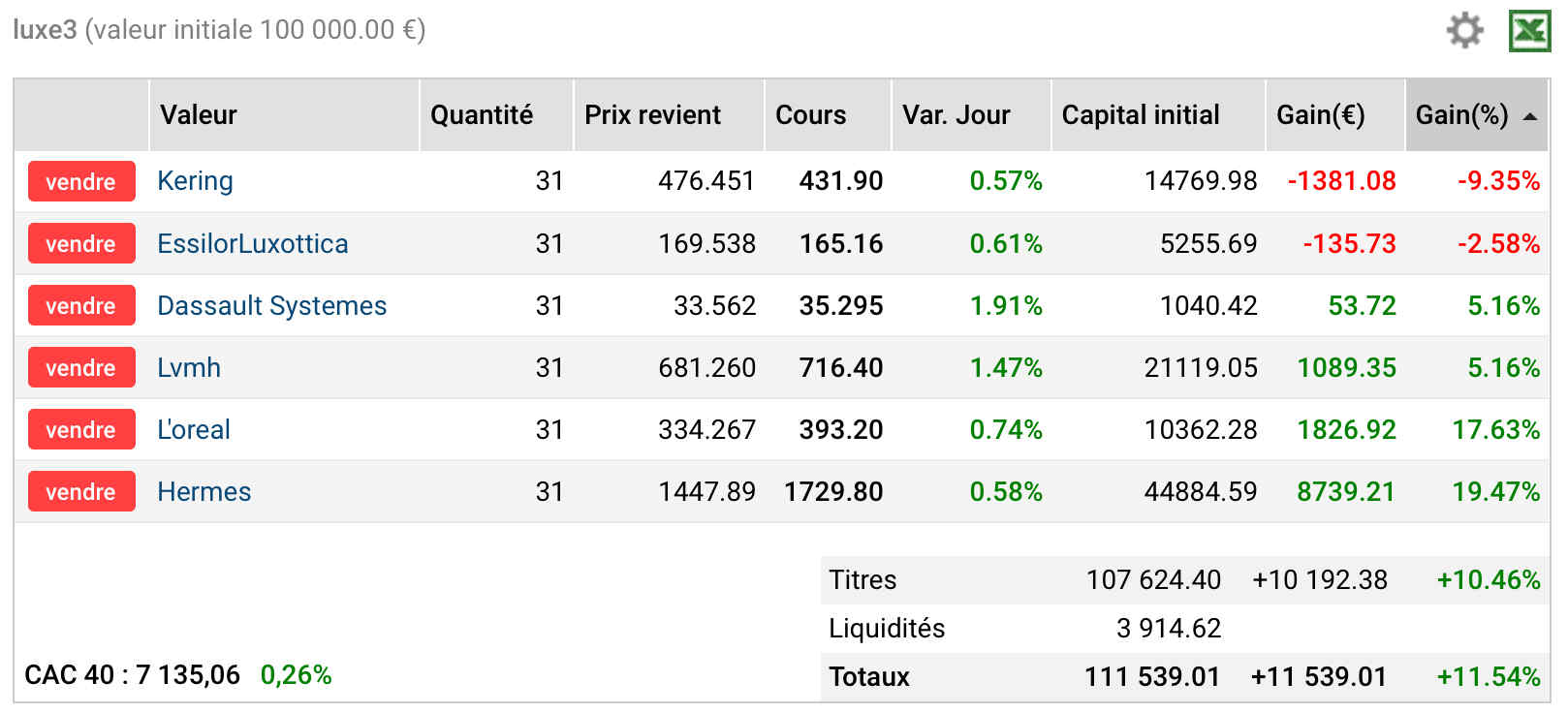
Task: Click Hermes price 1729.80
Action: (x=833, y=491)
